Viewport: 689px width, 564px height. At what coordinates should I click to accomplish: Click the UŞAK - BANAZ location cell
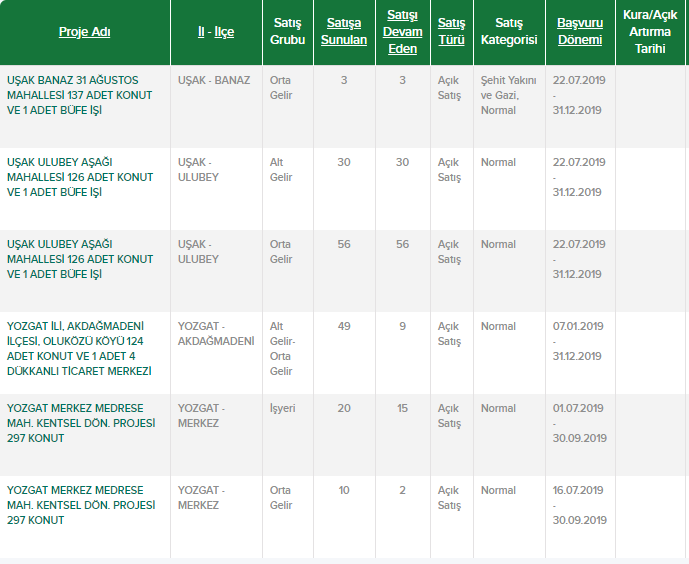pos(214,79)
